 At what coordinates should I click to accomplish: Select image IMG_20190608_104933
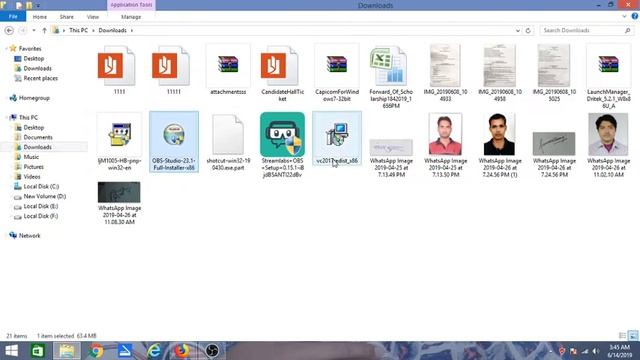click(445, 65)
